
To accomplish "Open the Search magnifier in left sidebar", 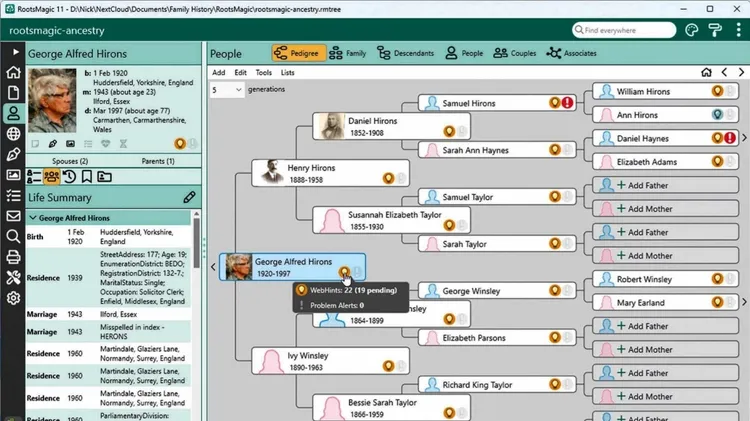I will click(13, 237).
